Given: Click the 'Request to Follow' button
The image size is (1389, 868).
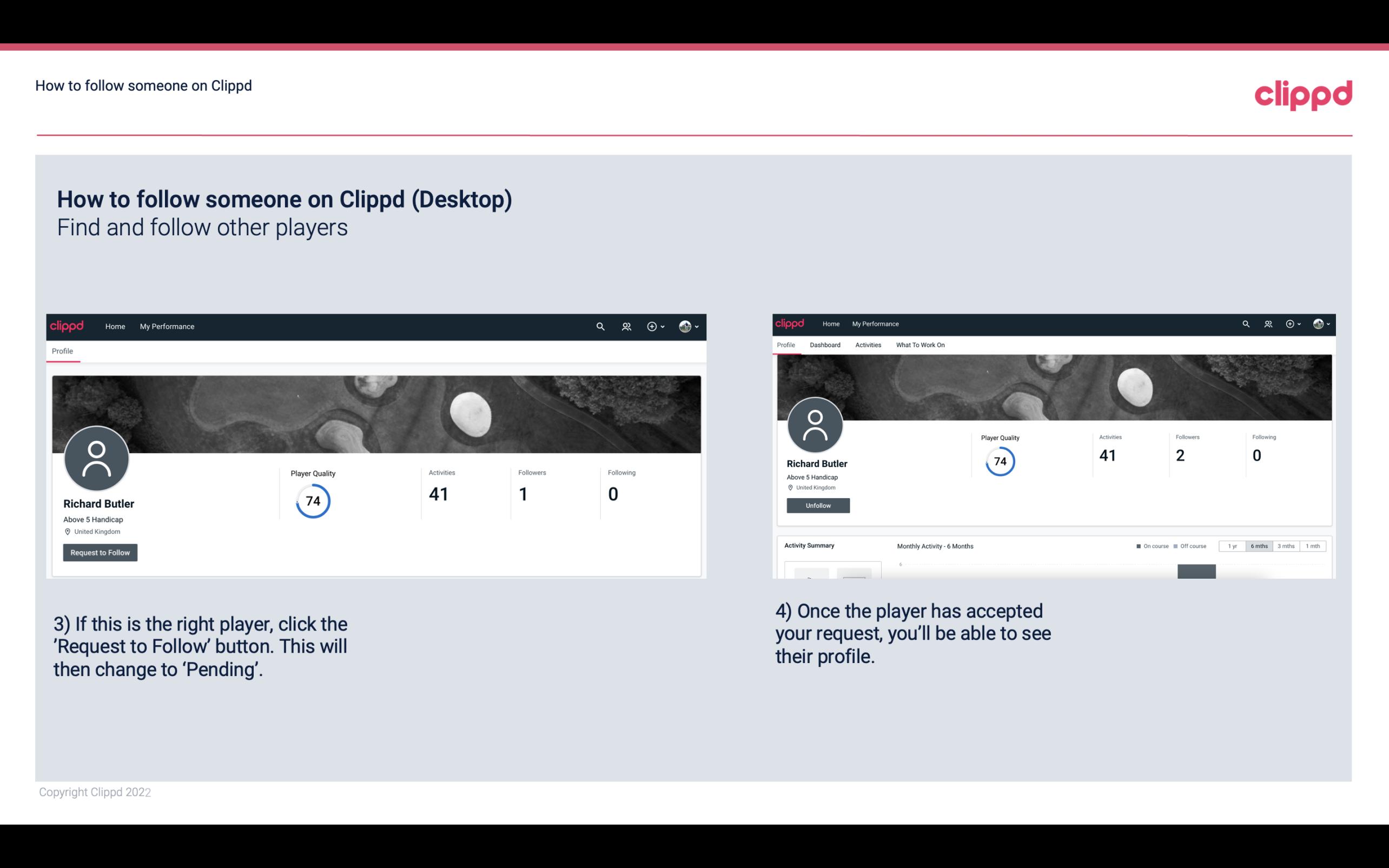Looking at the screenshot, I should click(x=100, y=552).
